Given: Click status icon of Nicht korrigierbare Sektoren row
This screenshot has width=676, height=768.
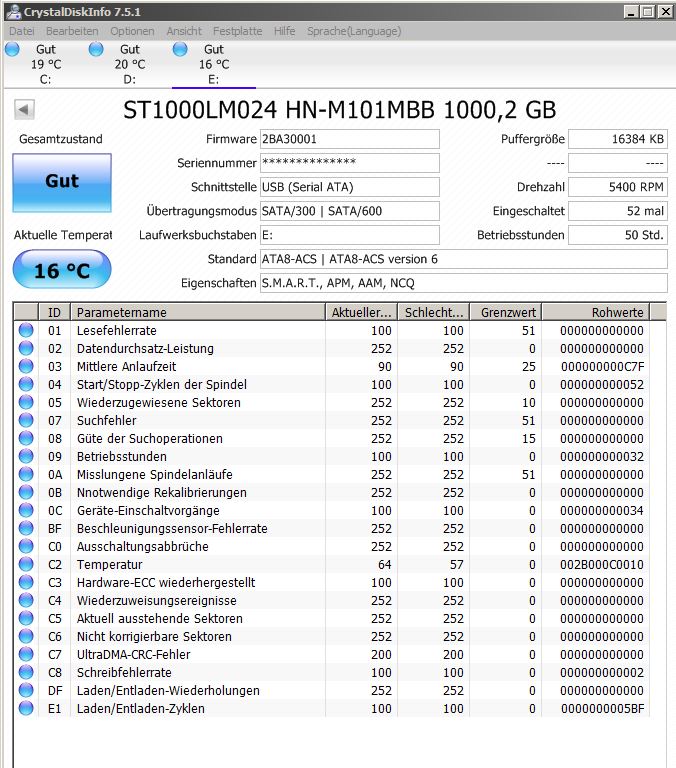Looking at the screenshot, I should 26,637.
